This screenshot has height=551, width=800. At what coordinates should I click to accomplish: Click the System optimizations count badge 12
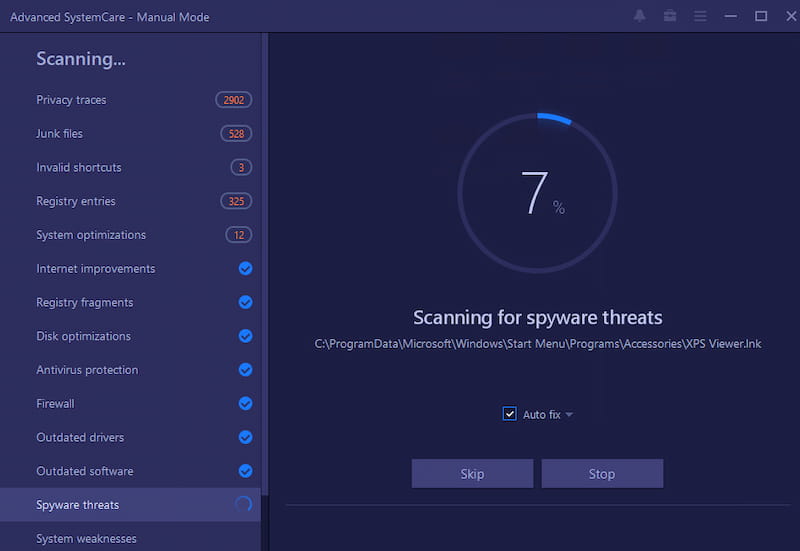tap(239, 235)
